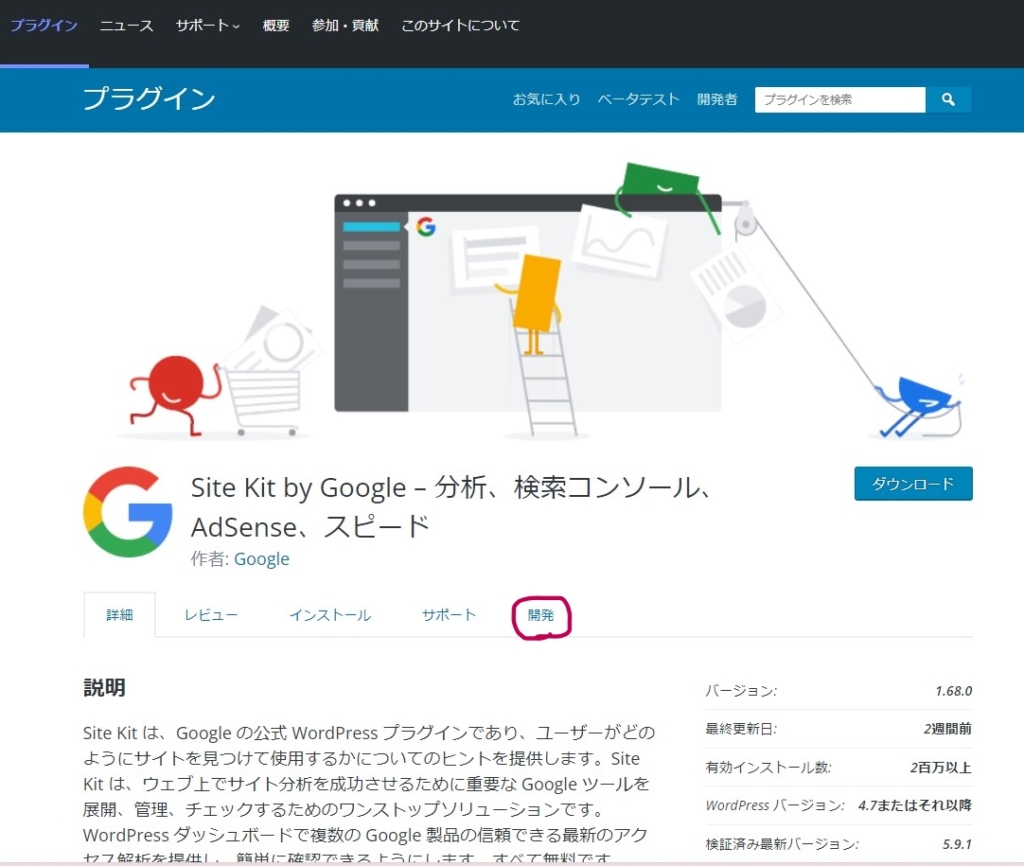Click the version value 1.68.0

pos(953,691)
